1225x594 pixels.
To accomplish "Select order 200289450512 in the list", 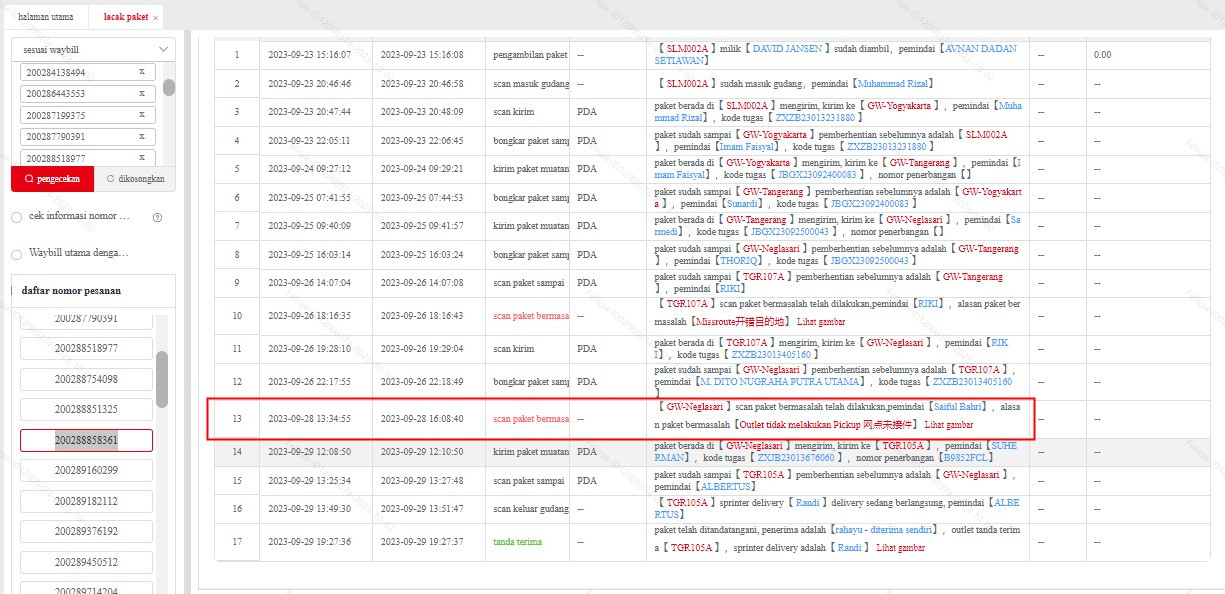I will (x=86, y=562).
